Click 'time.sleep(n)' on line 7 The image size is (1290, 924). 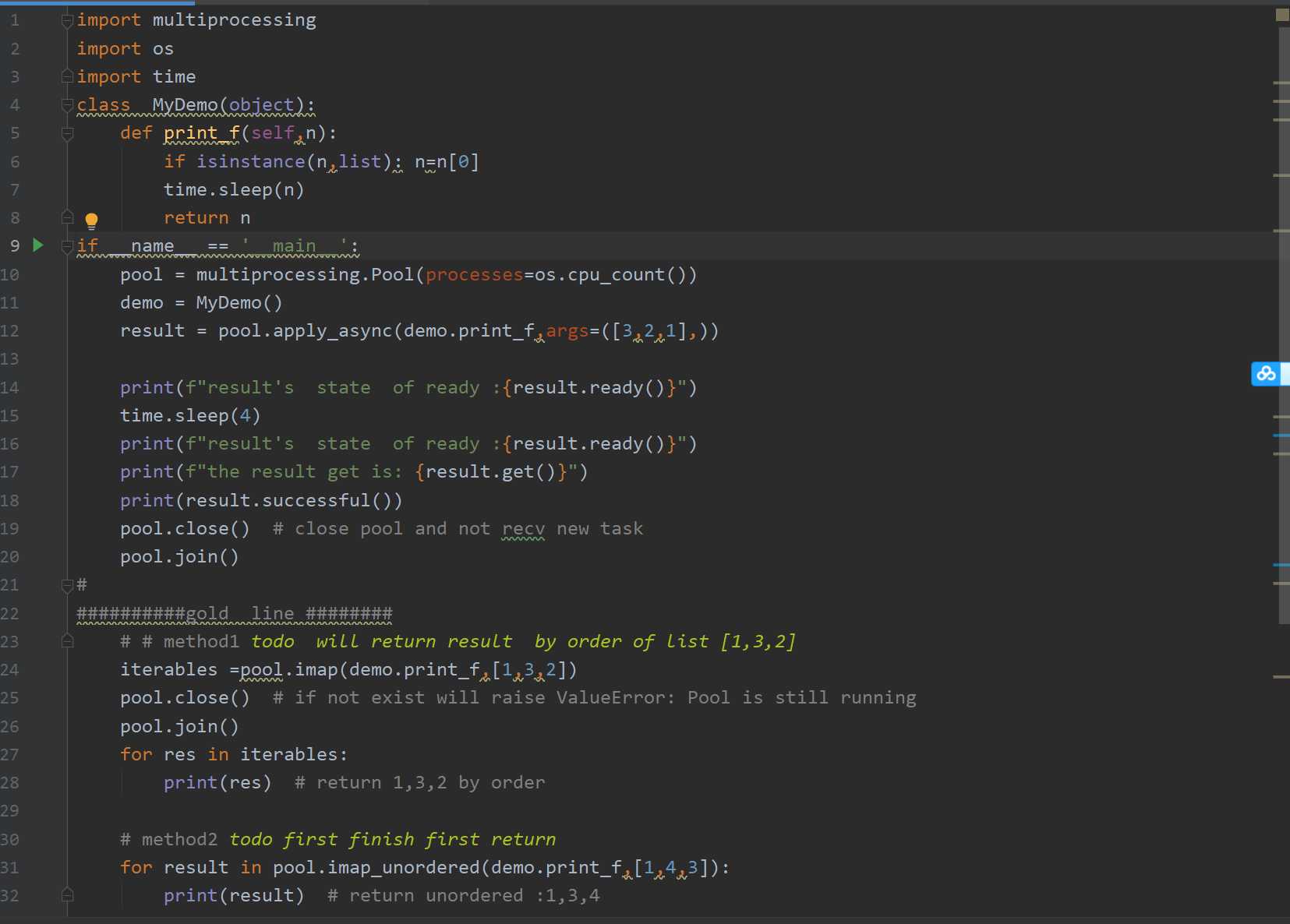tap(234, 190)
